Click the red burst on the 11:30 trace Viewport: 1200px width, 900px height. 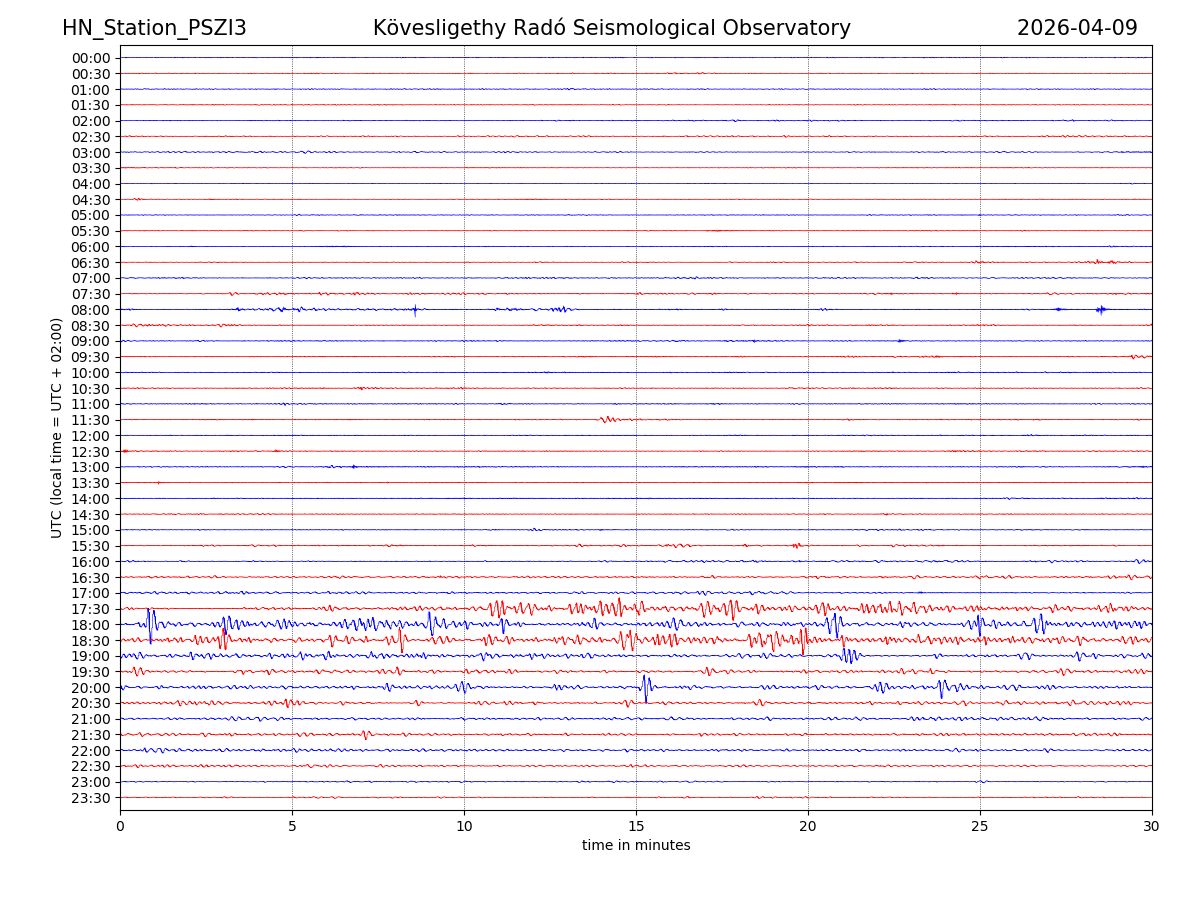coord(609,419)
